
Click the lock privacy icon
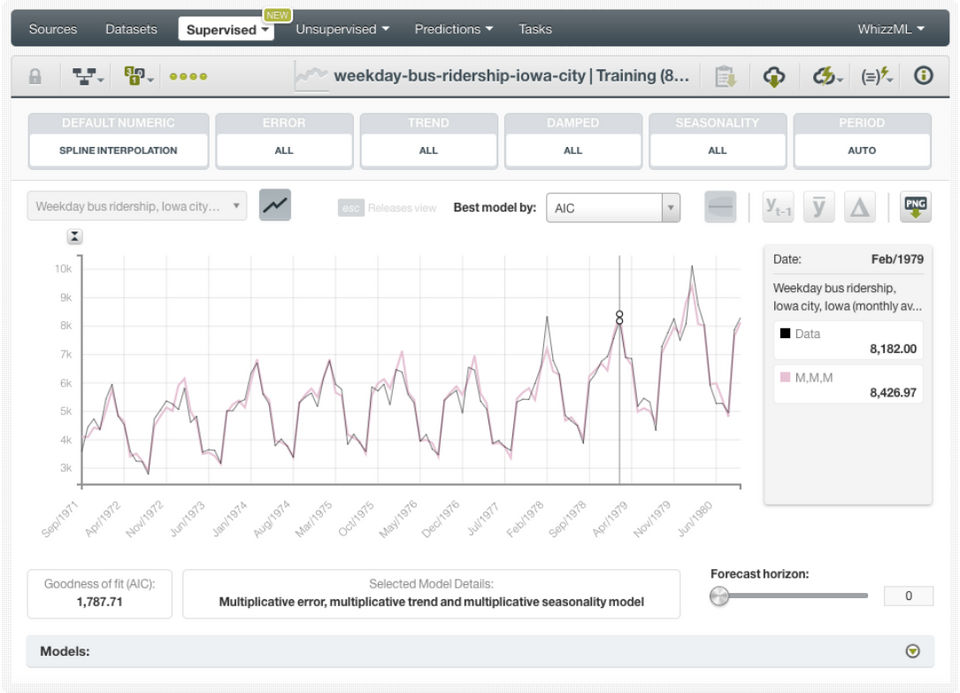(x=35, y=77)
